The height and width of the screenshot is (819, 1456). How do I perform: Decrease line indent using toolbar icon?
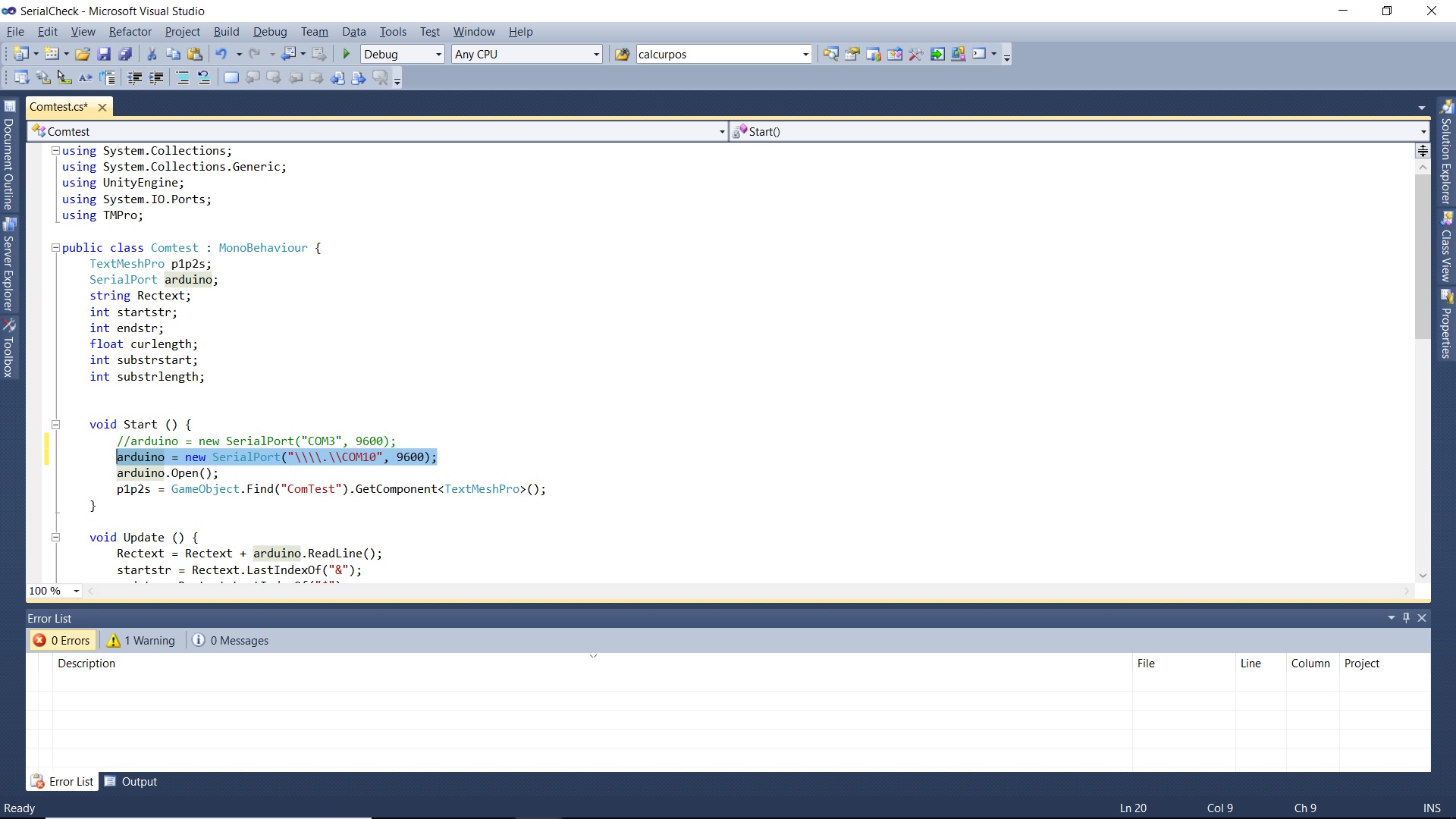pos(135,77)
